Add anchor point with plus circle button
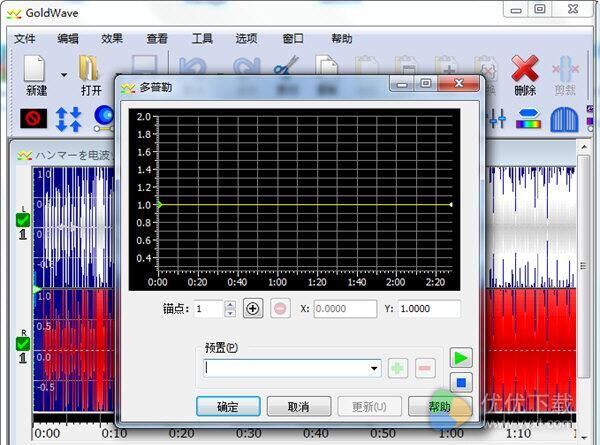 253,308
